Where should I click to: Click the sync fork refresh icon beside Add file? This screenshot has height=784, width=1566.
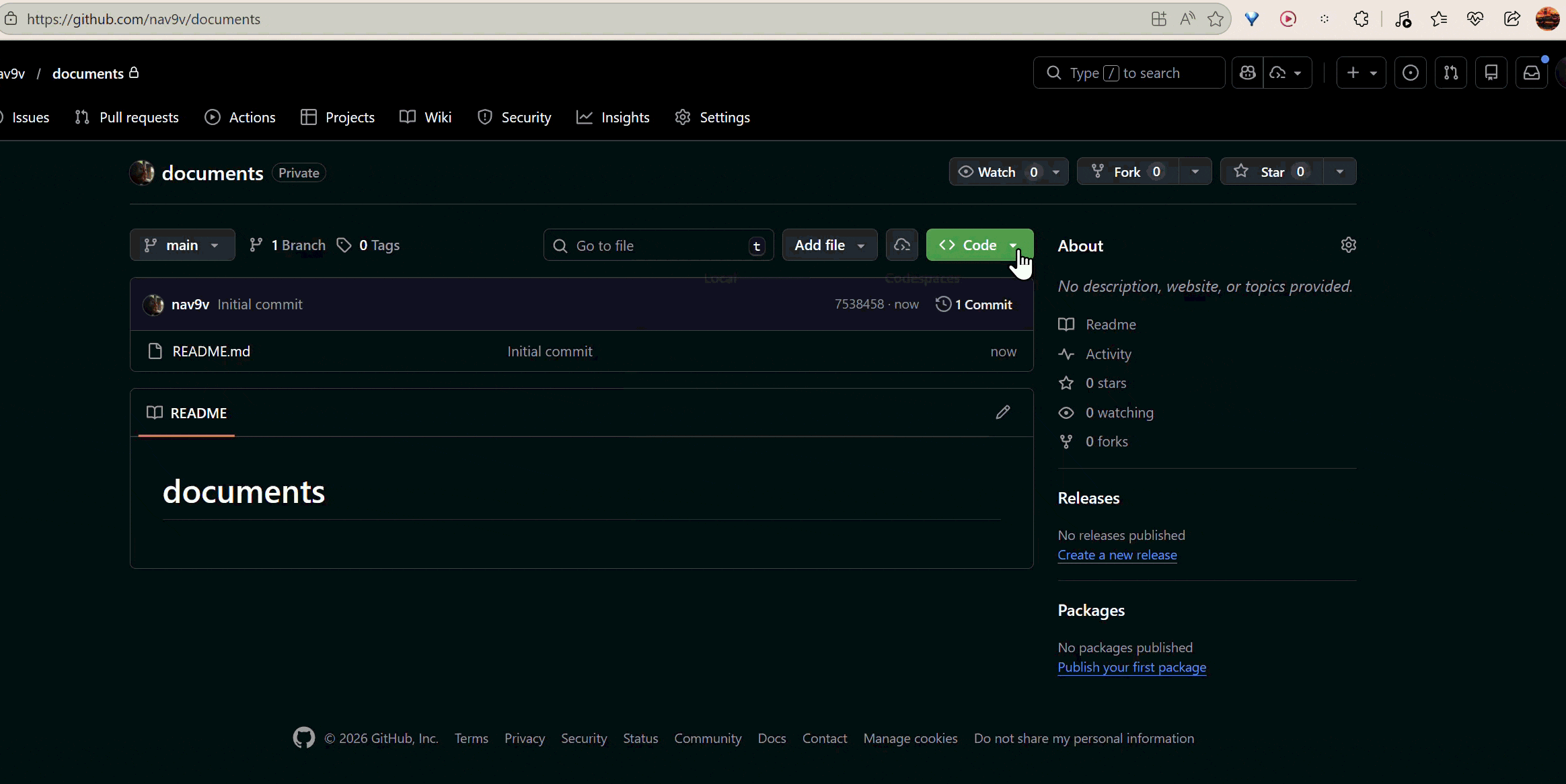[901, 245]
